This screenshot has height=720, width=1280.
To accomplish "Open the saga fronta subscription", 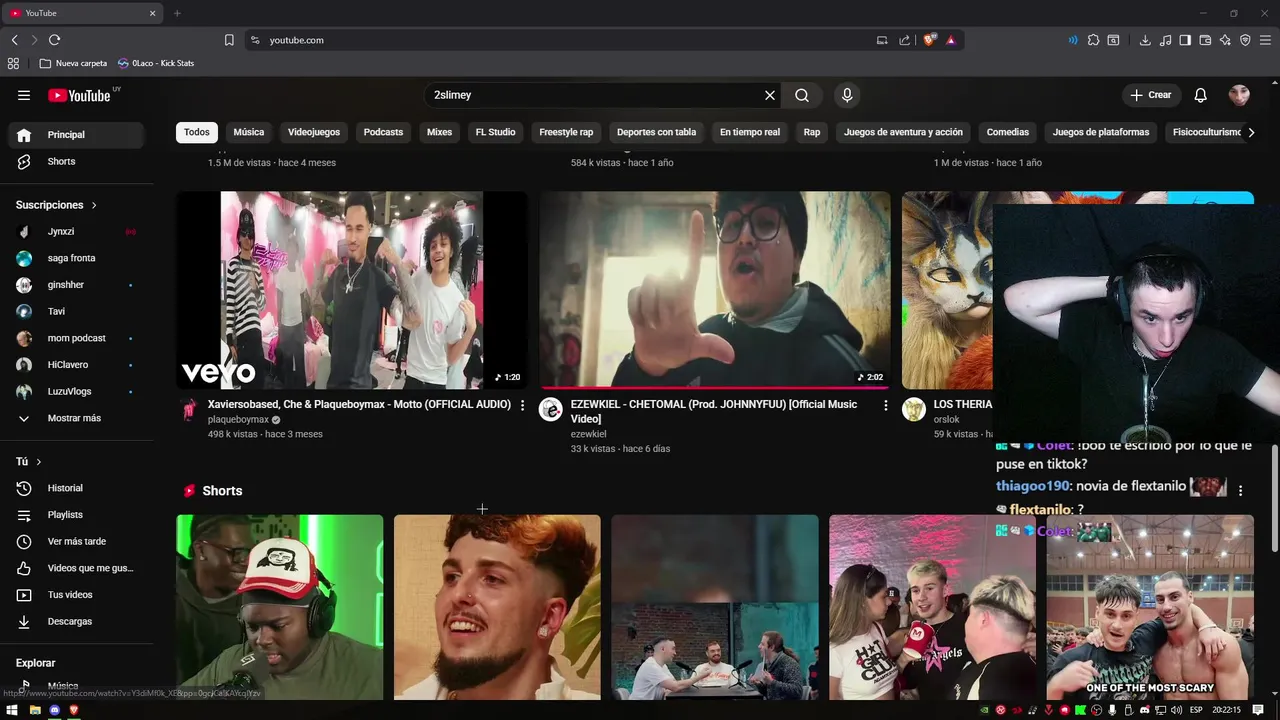I will [76, 258].
